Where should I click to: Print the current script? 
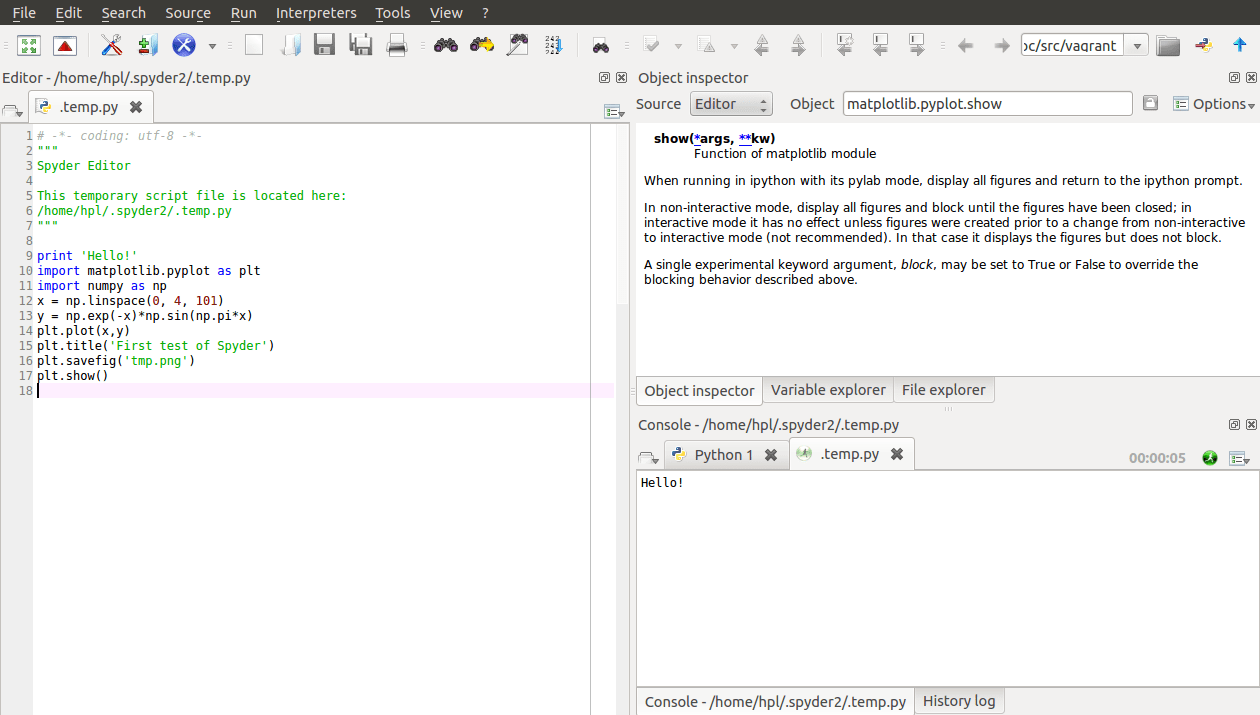397,45
